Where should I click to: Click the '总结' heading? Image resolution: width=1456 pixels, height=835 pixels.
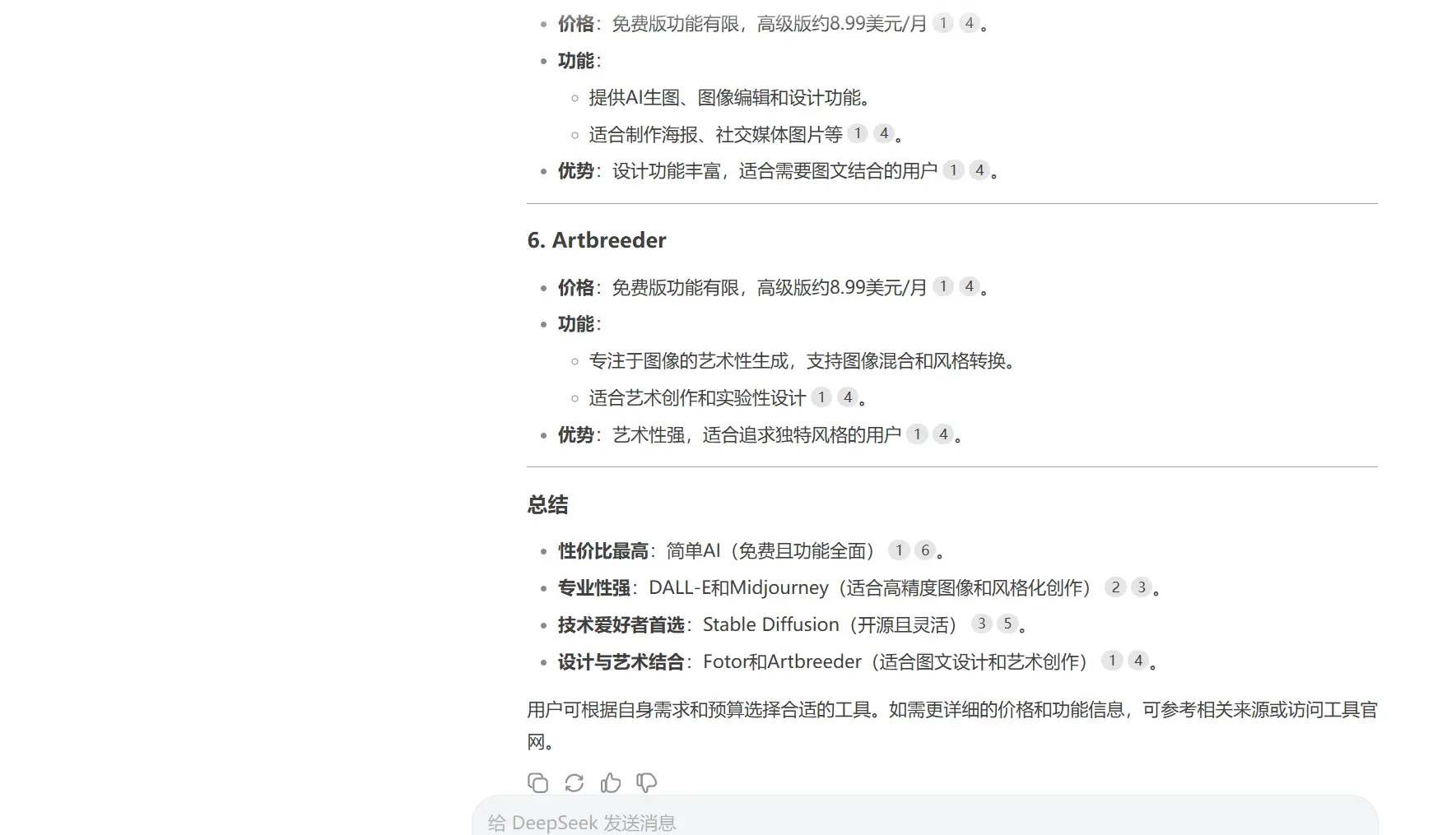click(x=547, y=505)
